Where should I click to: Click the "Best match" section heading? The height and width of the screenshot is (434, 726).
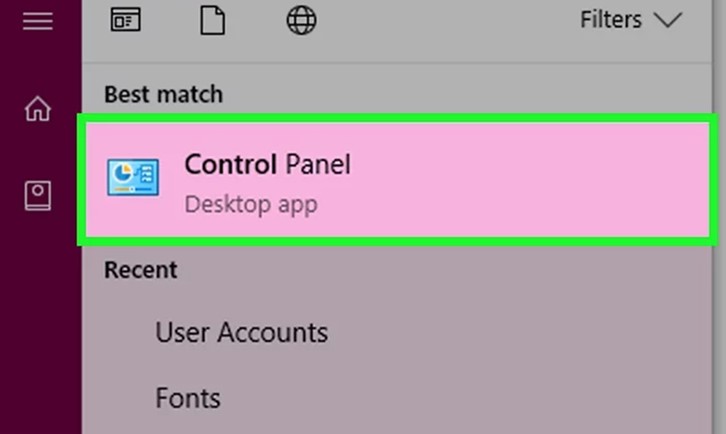click(x=163, y=95)
